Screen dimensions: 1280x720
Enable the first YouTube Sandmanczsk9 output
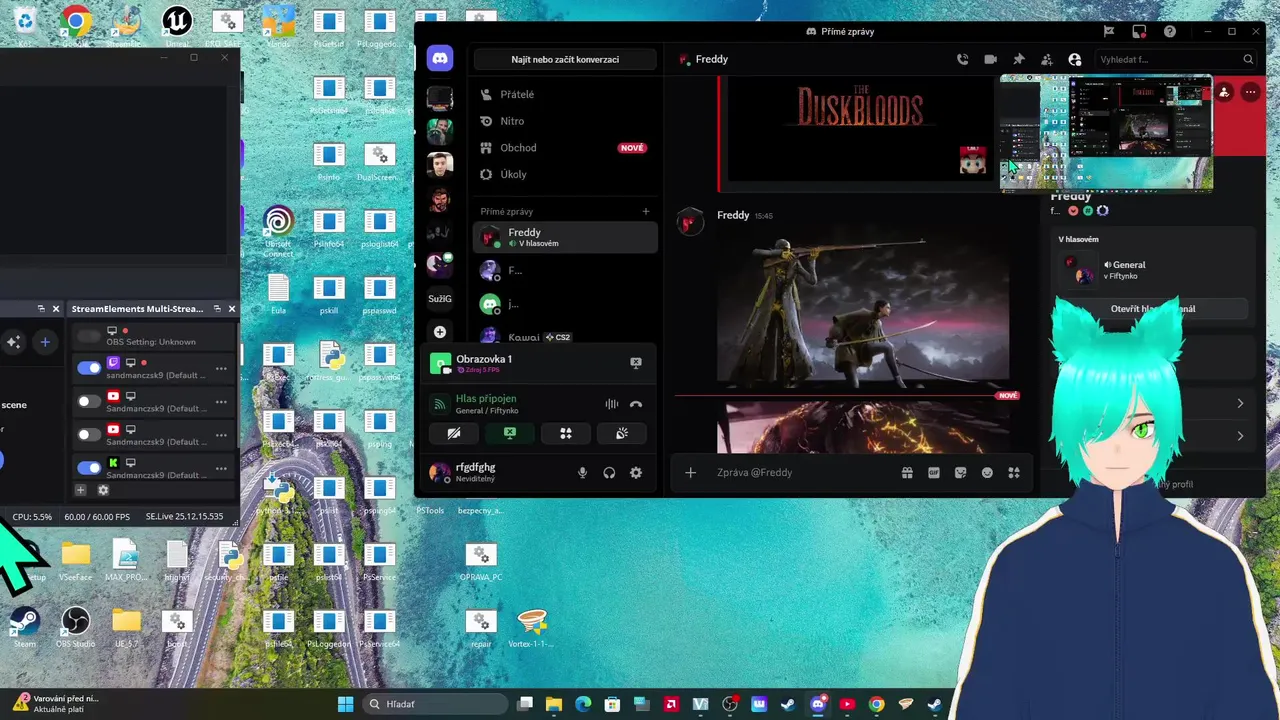click(89, 401)
